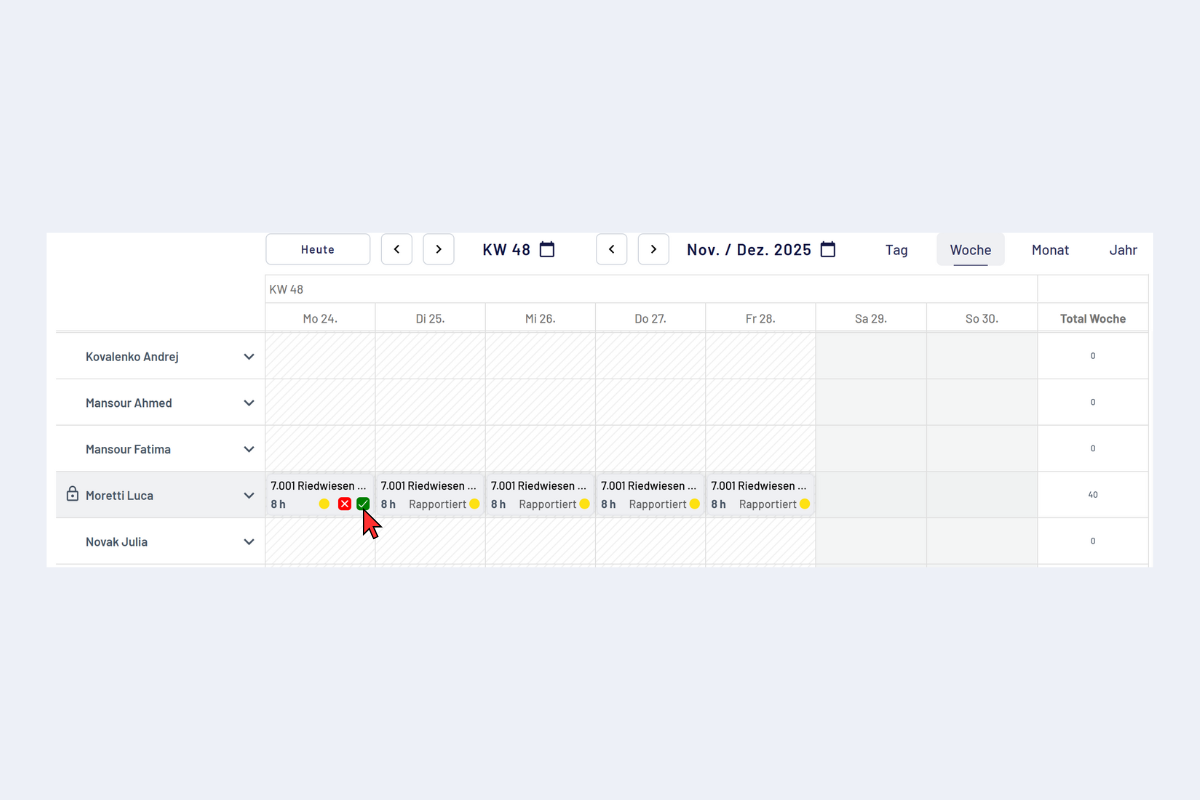Go to previous month with left arrow
1200x800 pixels.
(x=612, y=250)
